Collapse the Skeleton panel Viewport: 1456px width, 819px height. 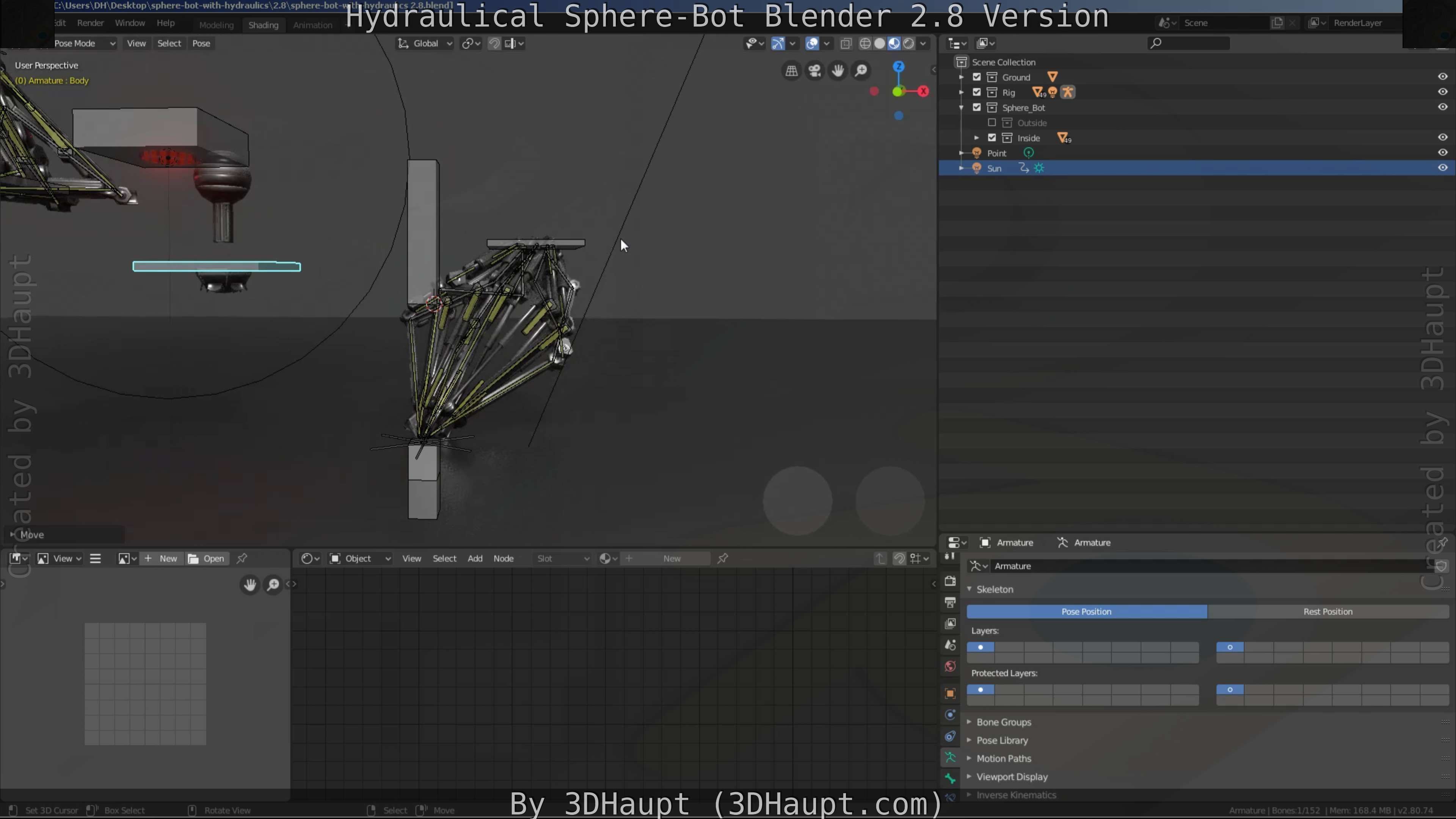point(970,589)
